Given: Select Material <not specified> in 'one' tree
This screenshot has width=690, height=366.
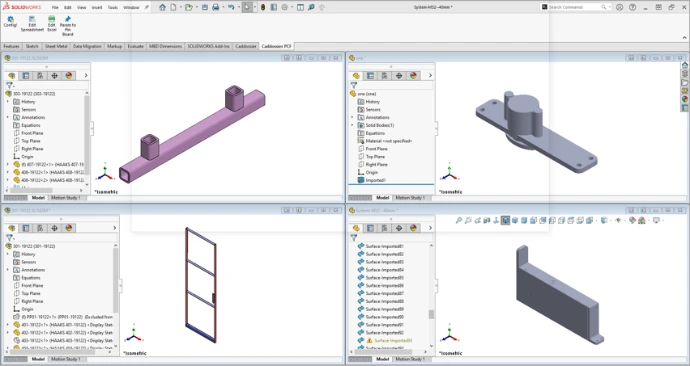Looking at the screenshot, I should (389, 141).
